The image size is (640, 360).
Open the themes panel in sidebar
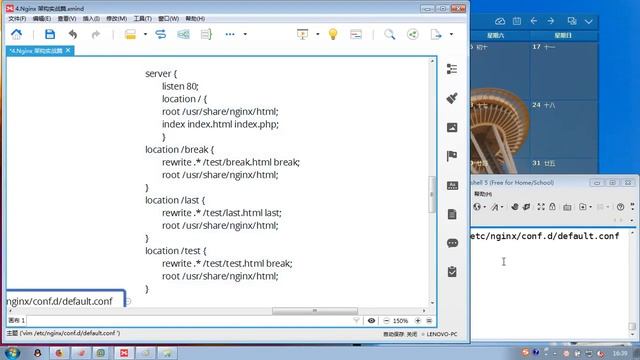pos(452,185)
